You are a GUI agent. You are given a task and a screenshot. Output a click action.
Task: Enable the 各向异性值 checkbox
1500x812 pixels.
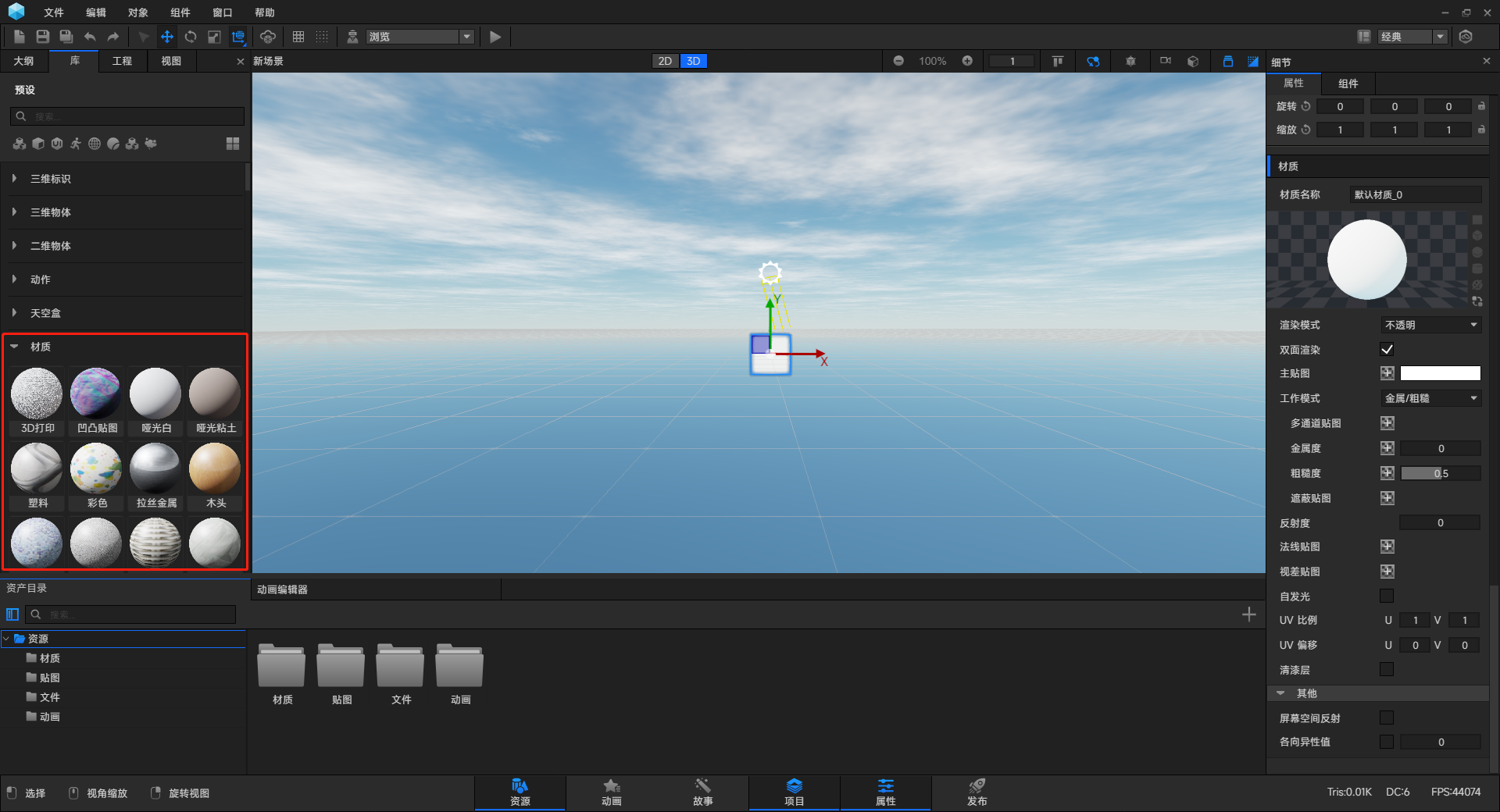(1387, 742)
